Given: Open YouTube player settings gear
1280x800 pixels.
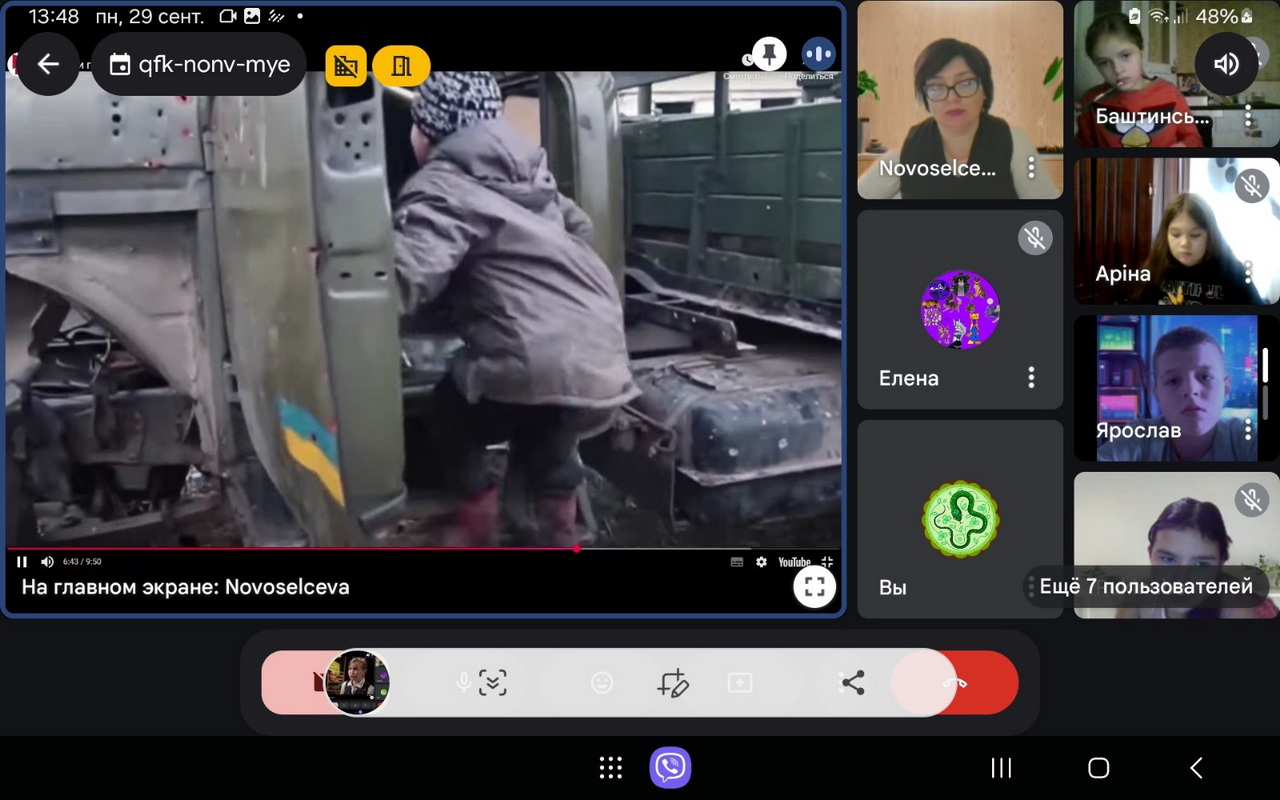Looking at the screenshot, I should click(x=761, y=562).
